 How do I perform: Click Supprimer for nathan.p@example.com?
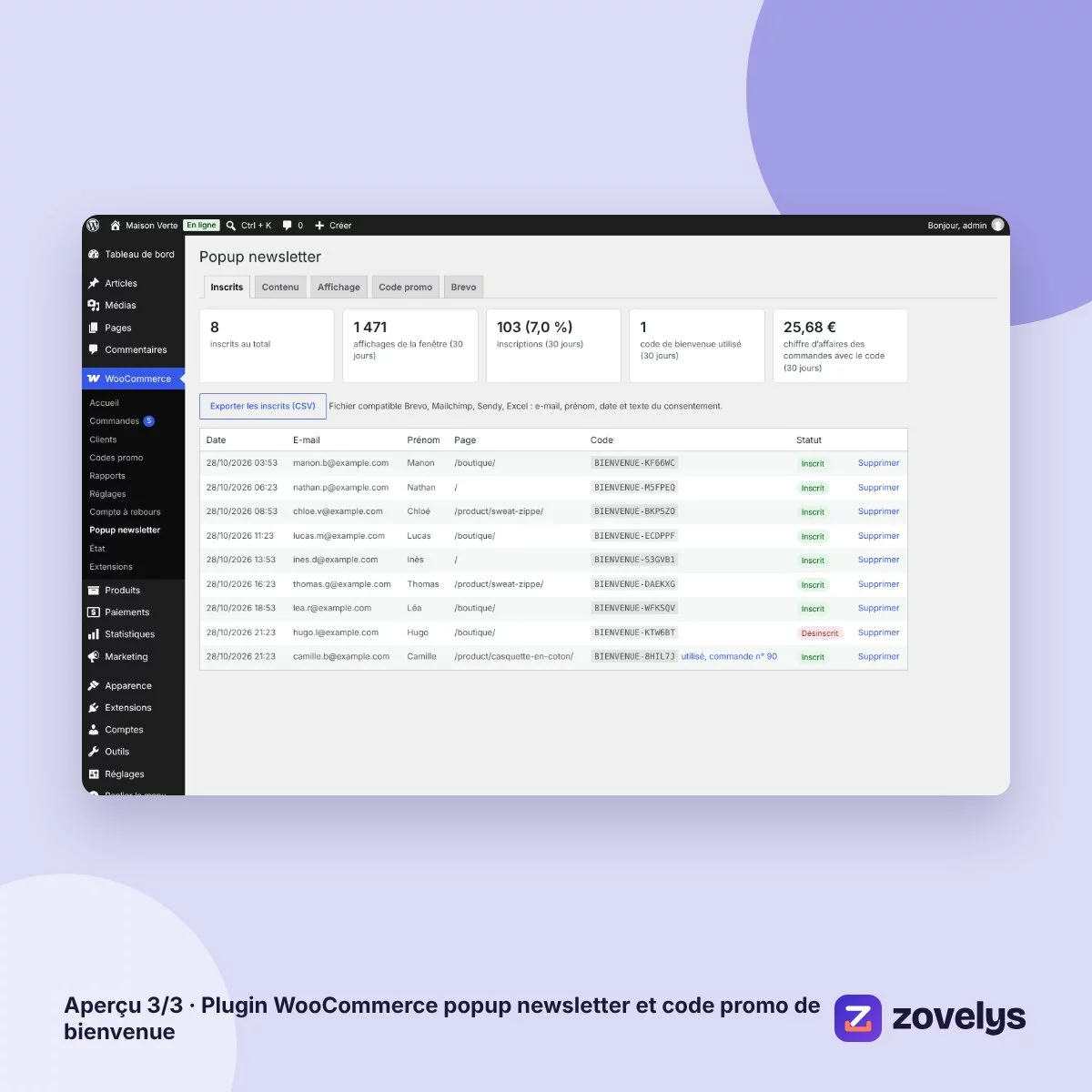[878, 488]
